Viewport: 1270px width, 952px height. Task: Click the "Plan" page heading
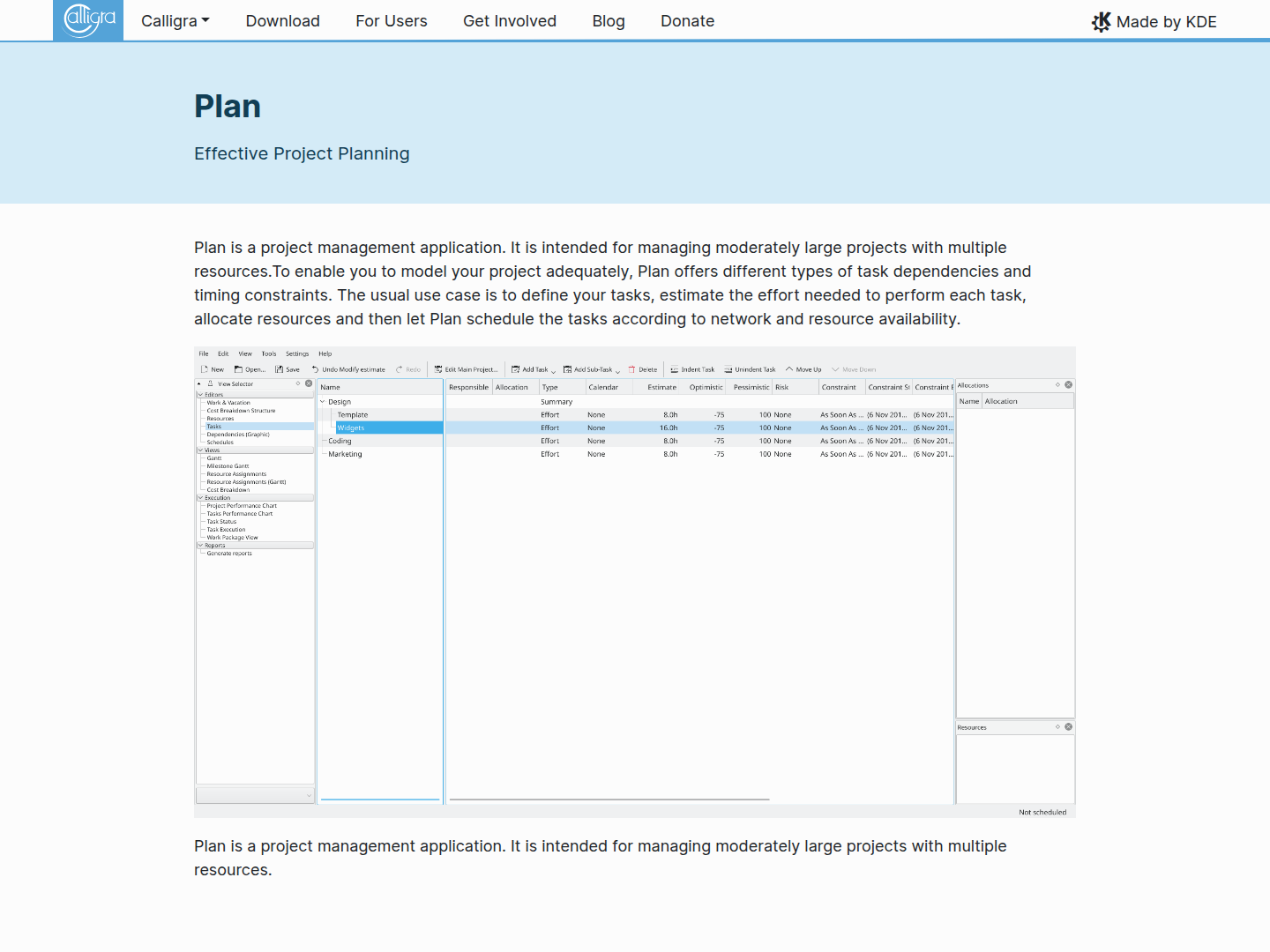pos(228,107)
